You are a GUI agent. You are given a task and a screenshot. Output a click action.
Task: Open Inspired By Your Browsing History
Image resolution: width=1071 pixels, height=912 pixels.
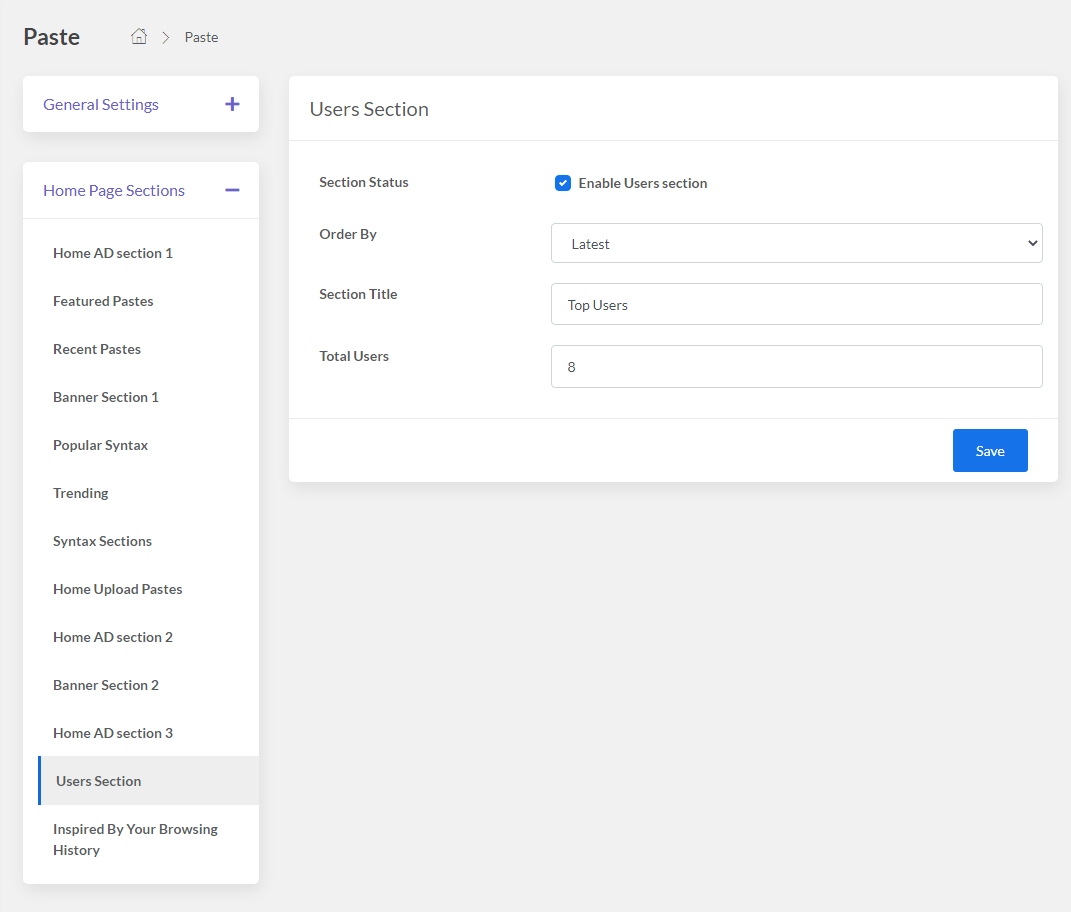point(135,840)
